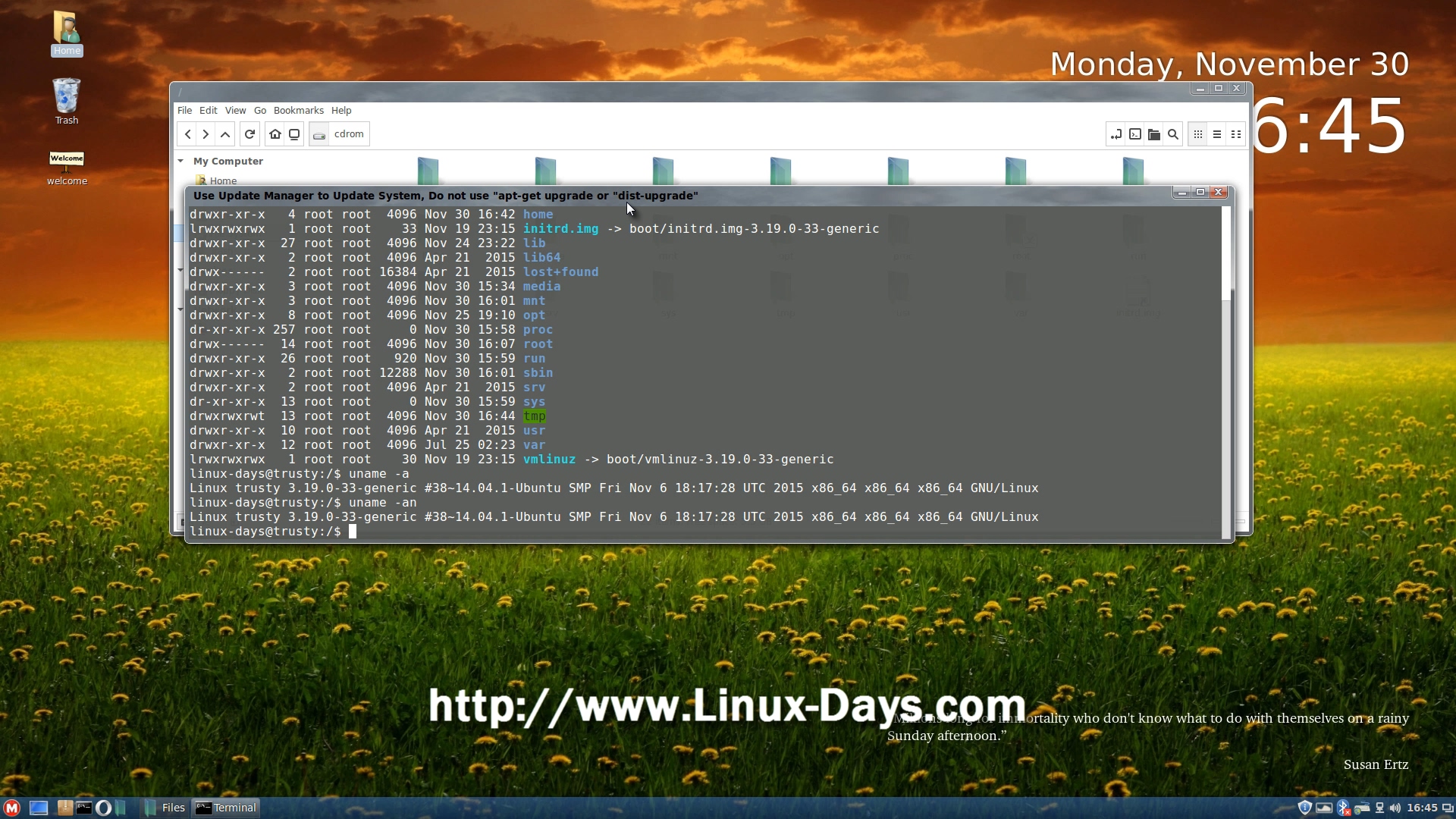1456x819 pixels.
Task: Open the File menu
Action: (x=184, y=111)
